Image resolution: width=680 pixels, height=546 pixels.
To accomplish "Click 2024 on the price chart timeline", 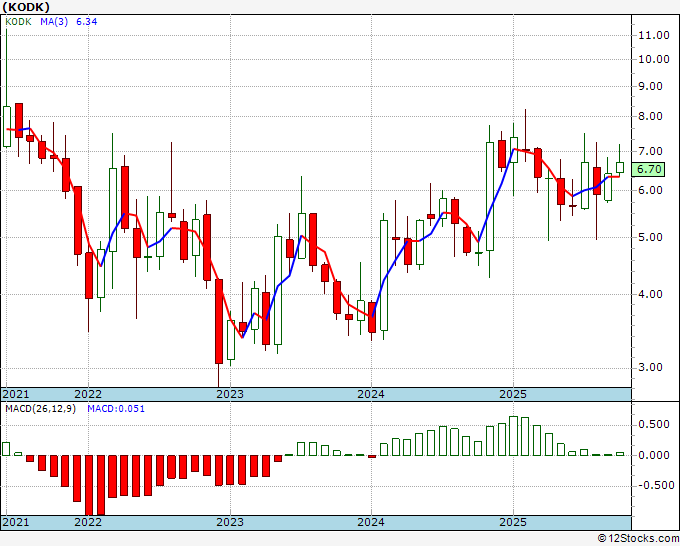I will click(371, 394).
